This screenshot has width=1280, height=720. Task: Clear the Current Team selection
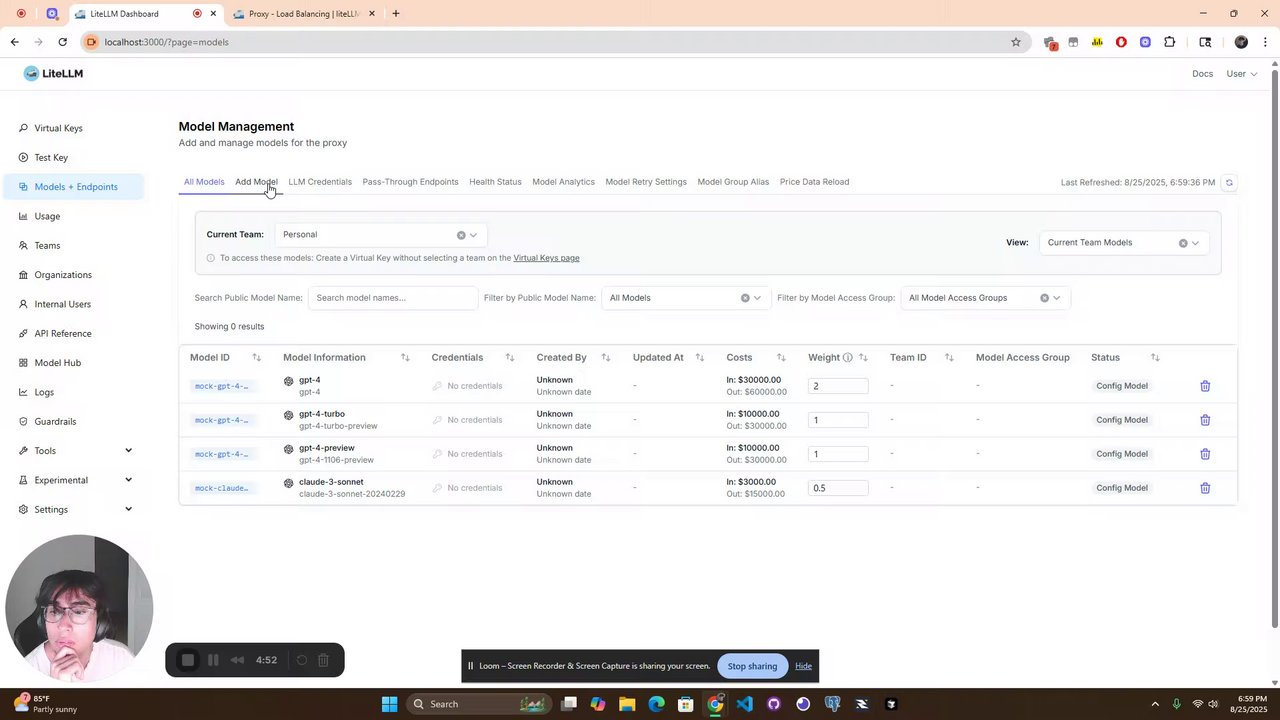461,235
